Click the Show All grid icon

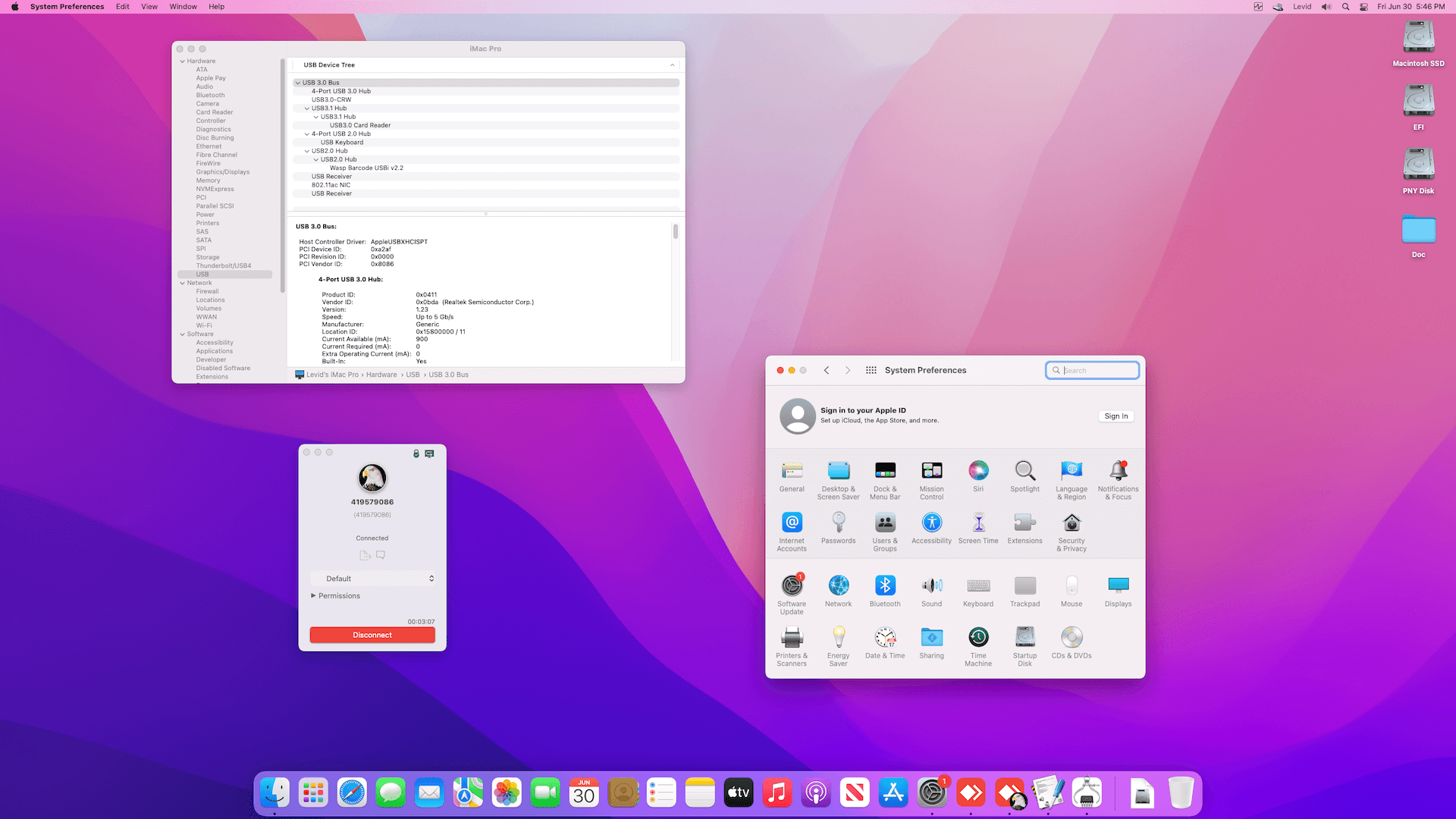(x=871, y=370)
